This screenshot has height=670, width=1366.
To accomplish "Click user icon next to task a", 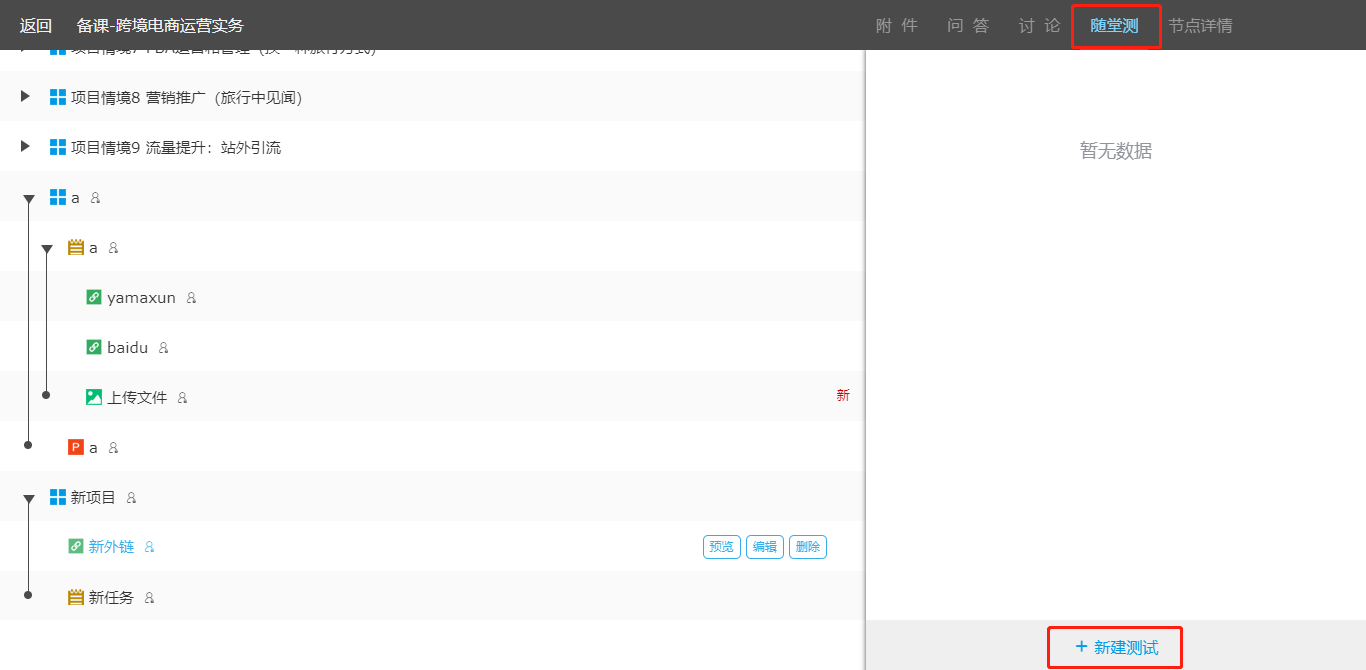I will click(114, 248).
